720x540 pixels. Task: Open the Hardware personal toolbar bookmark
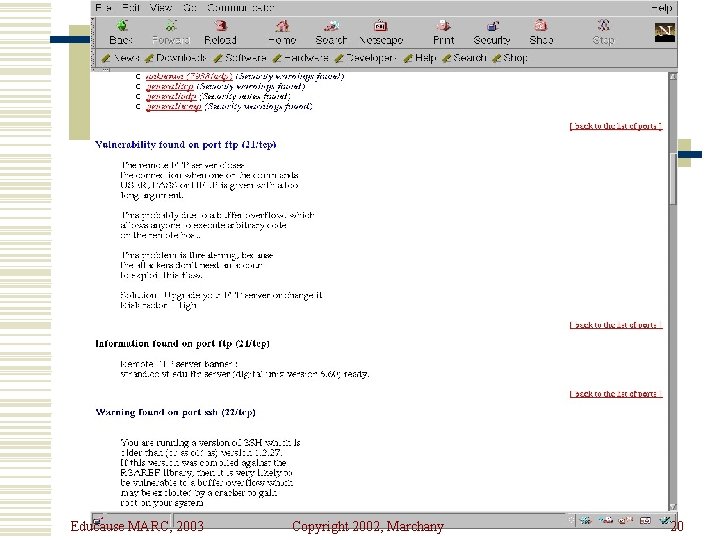300,58
